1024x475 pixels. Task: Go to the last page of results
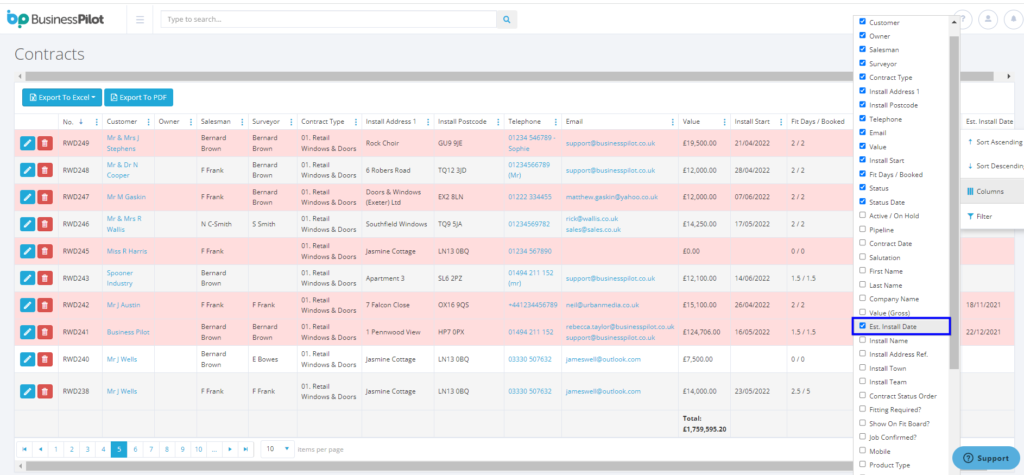[x=246, y=449]
